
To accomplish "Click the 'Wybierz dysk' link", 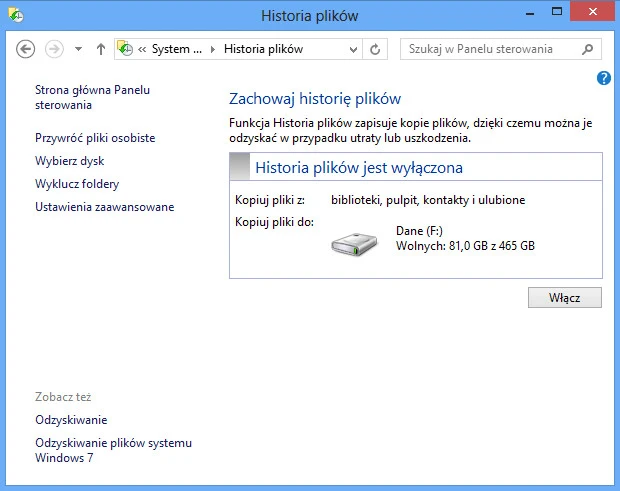I will point(70,161).
